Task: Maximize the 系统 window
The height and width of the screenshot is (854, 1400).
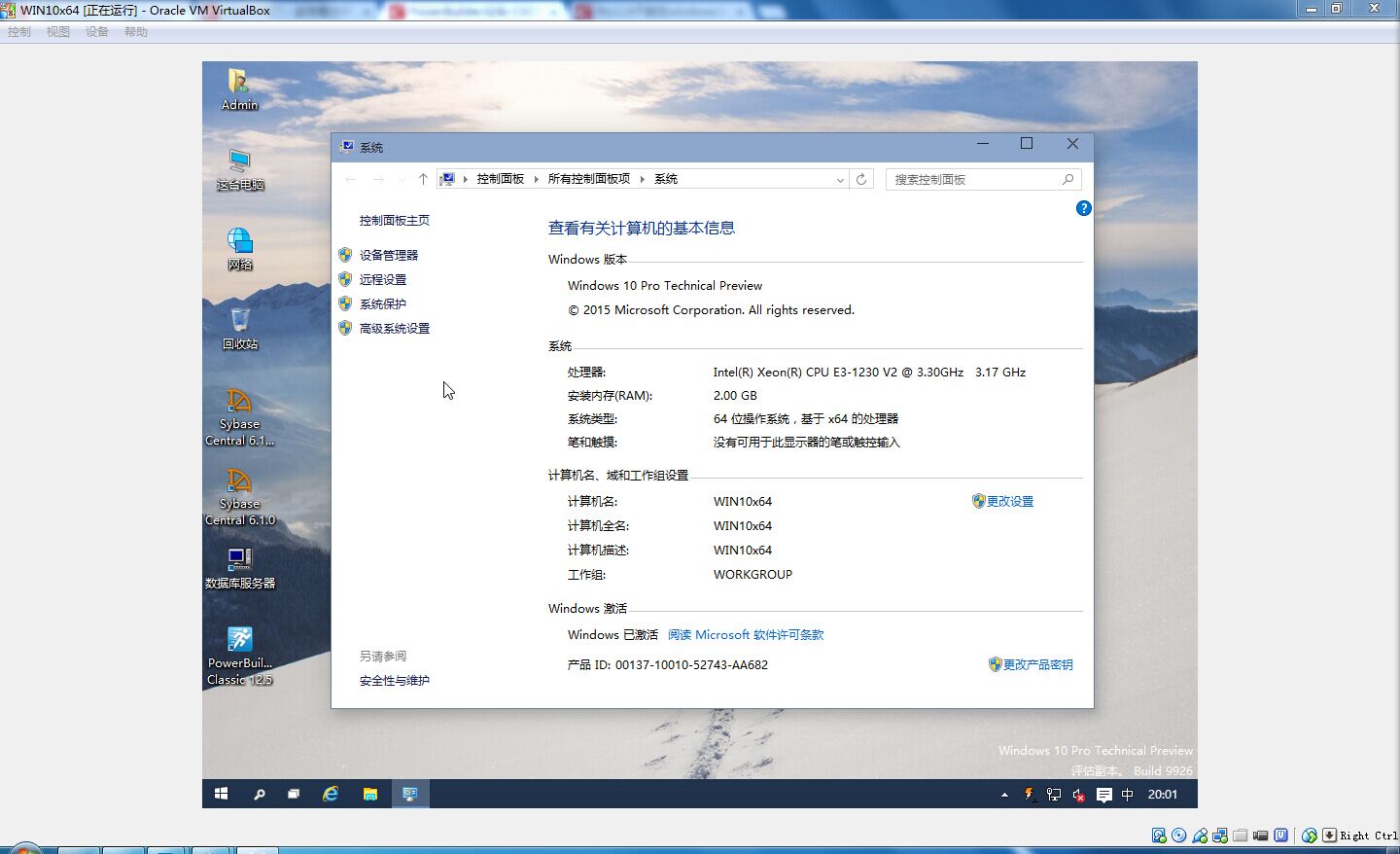Action: point(1027,144)
